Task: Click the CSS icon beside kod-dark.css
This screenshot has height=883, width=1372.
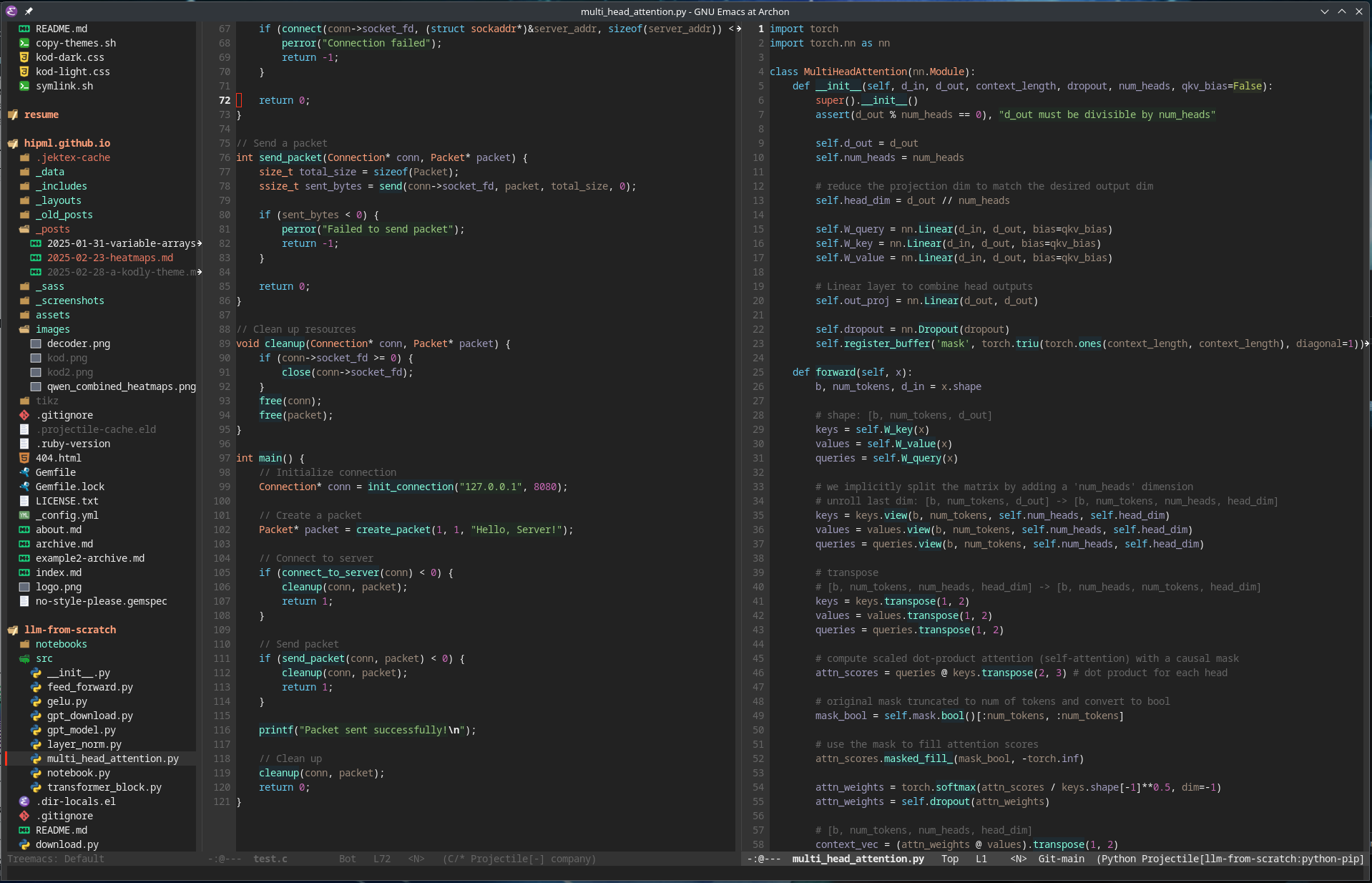Action: (x=25, y=57)
